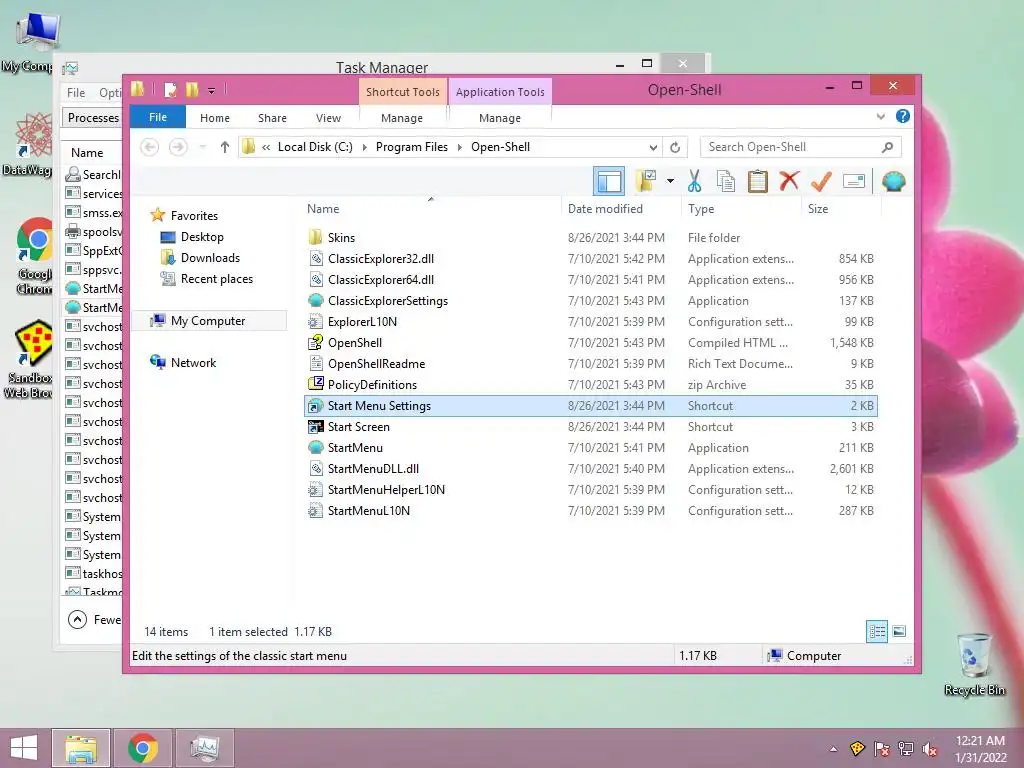This screenshot has height=768, width=1024.
Task: Refresh the Open-Shell folder view
Action: [675, 147]
